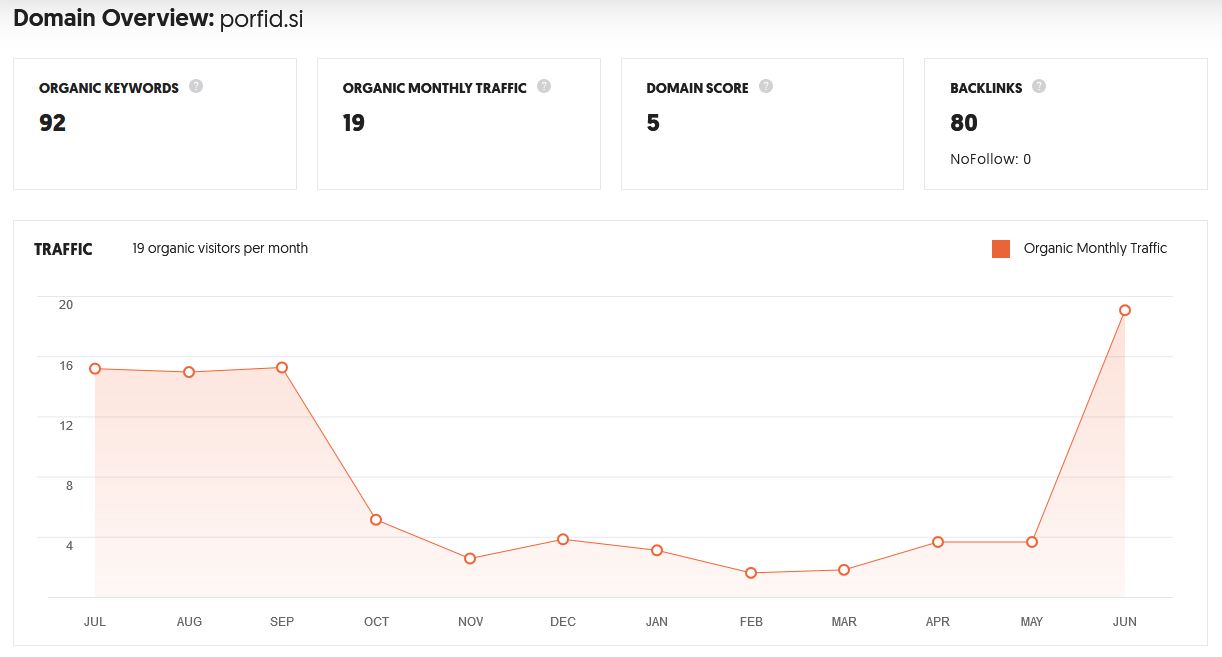1222x657 pixels.
Task: Click the MAY traffic data point
Action: [x=1031, y=542]
